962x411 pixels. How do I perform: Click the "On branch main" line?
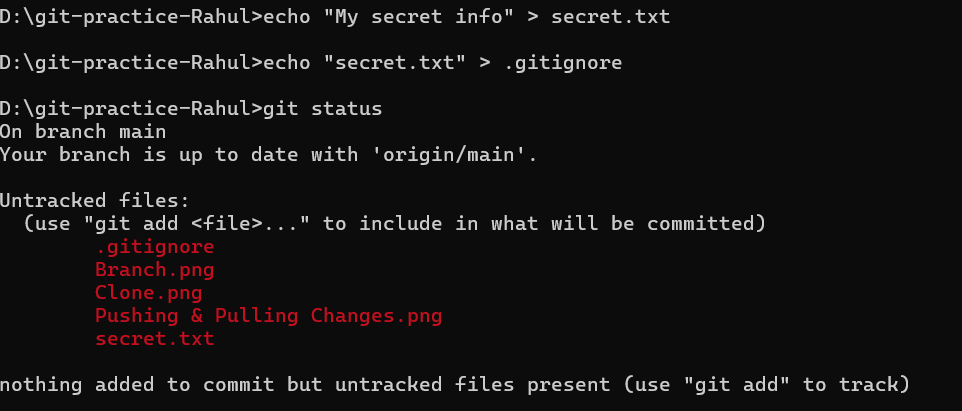coord(83,131)
